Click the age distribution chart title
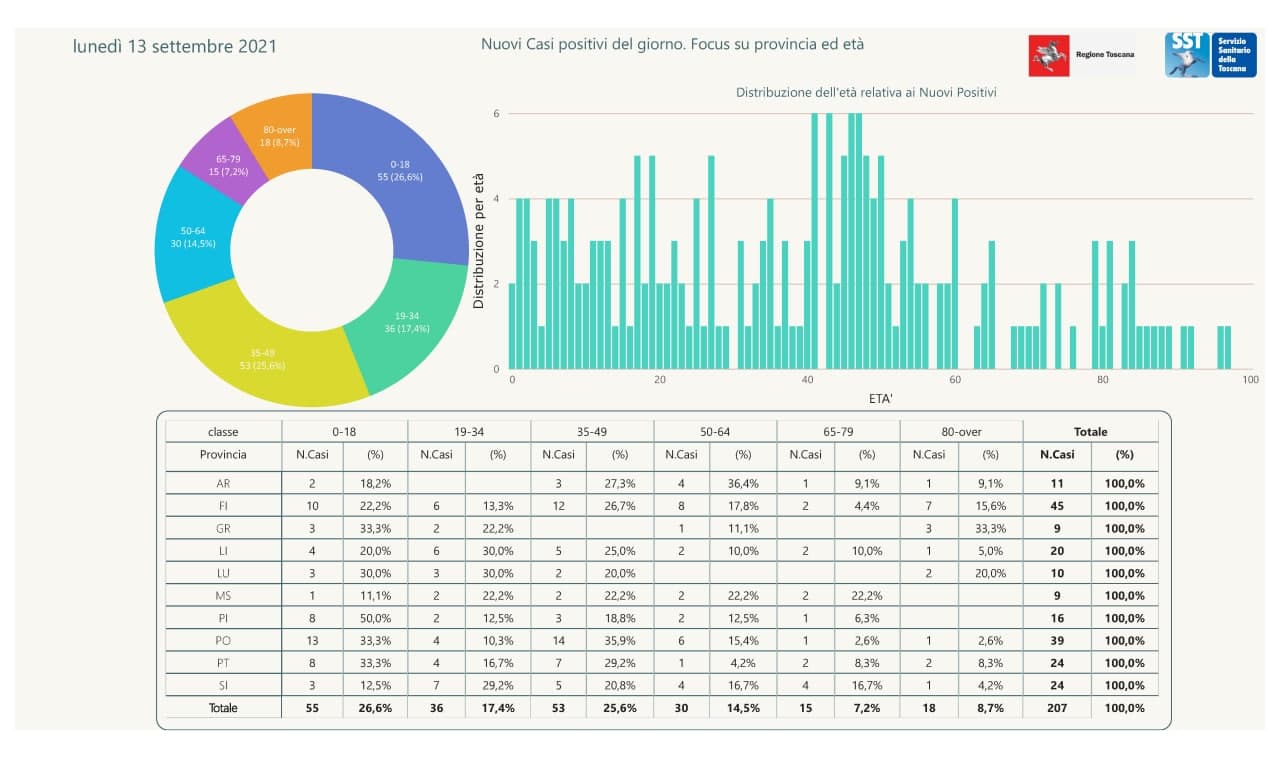 (x=866, y=92)
